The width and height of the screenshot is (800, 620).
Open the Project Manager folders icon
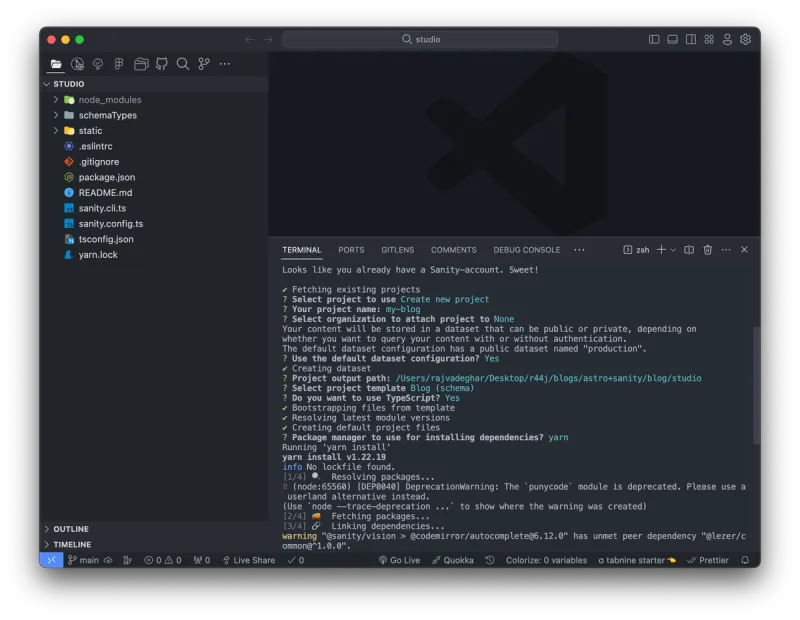tap(141, 64)
